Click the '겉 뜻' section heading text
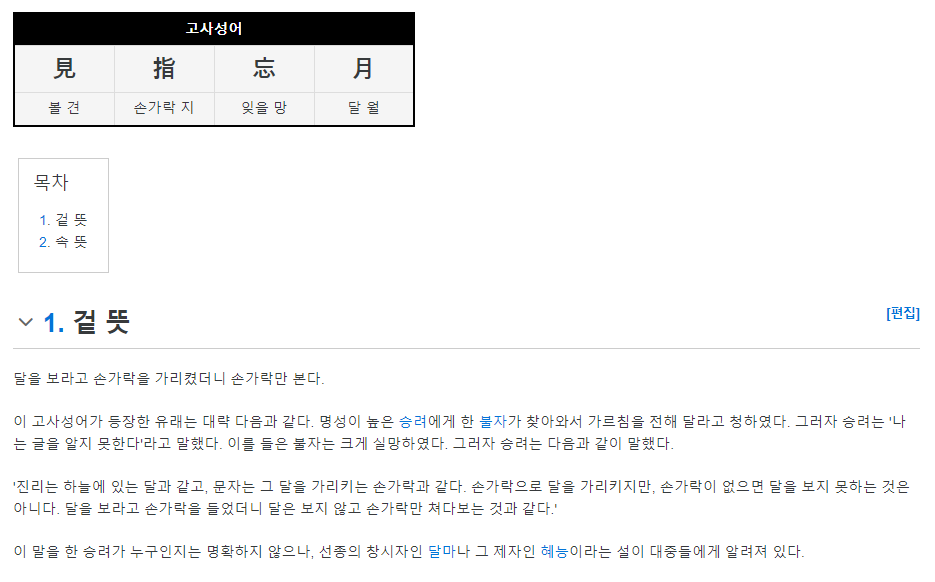This screenshot has width=935, height=582. (x=101, y=323)
